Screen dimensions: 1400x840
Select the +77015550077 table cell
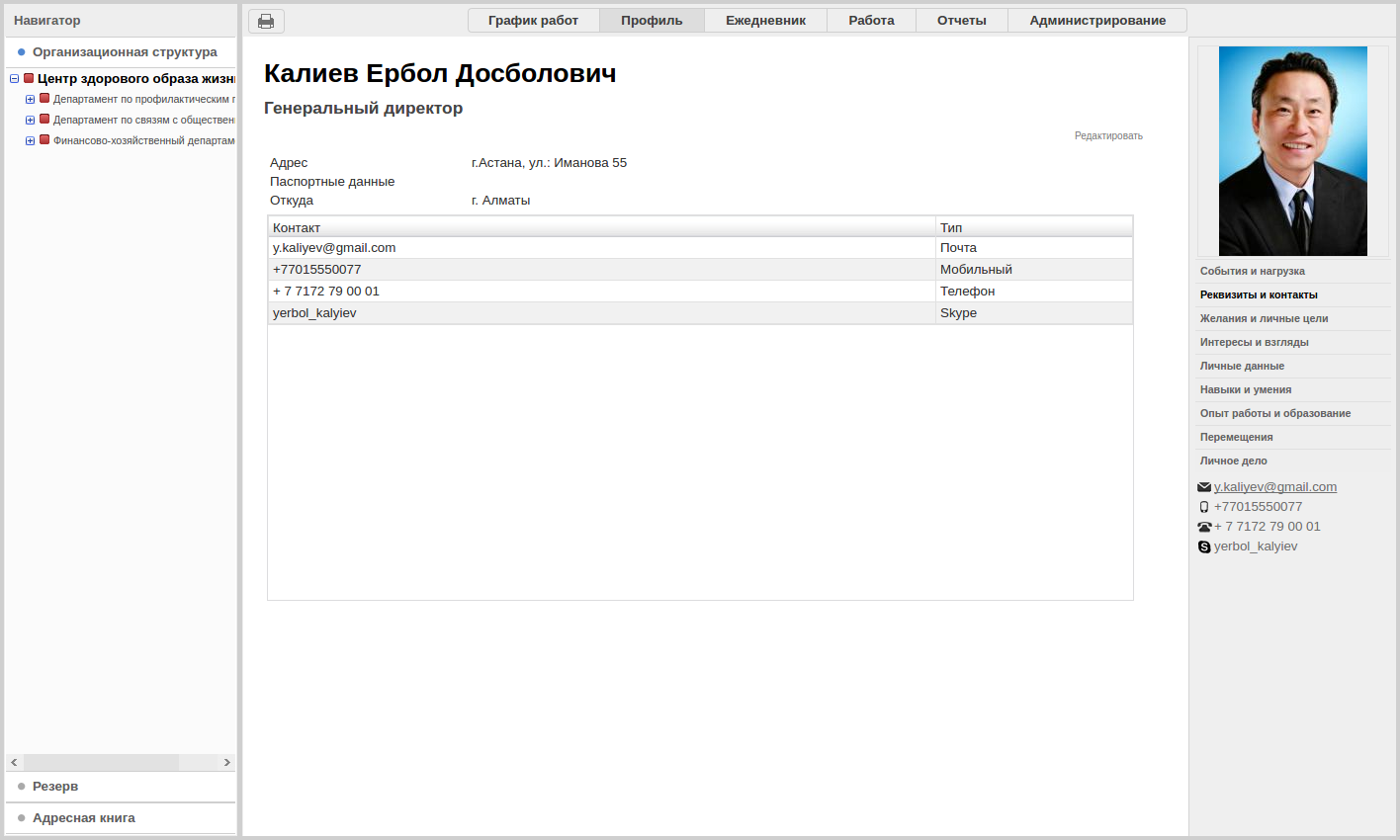pos(601,270)
